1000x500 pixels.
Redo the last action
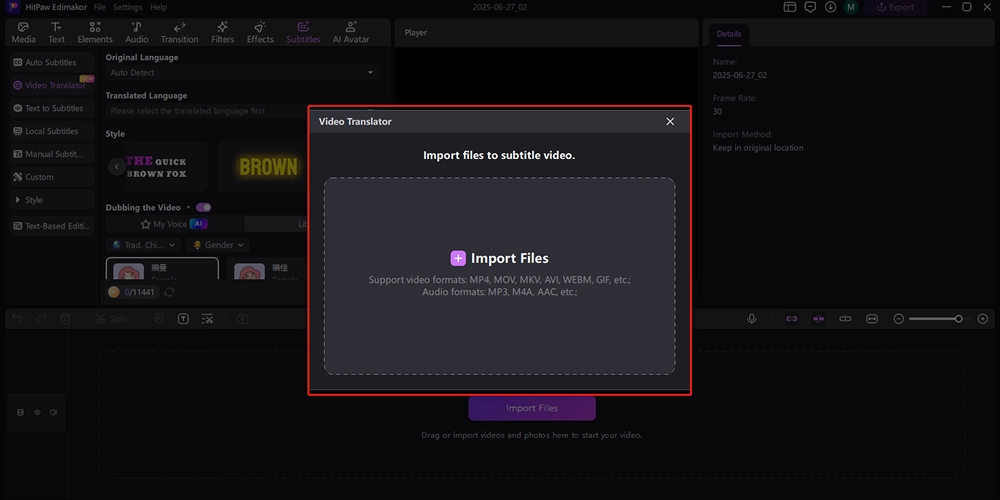tap(41, 319)
